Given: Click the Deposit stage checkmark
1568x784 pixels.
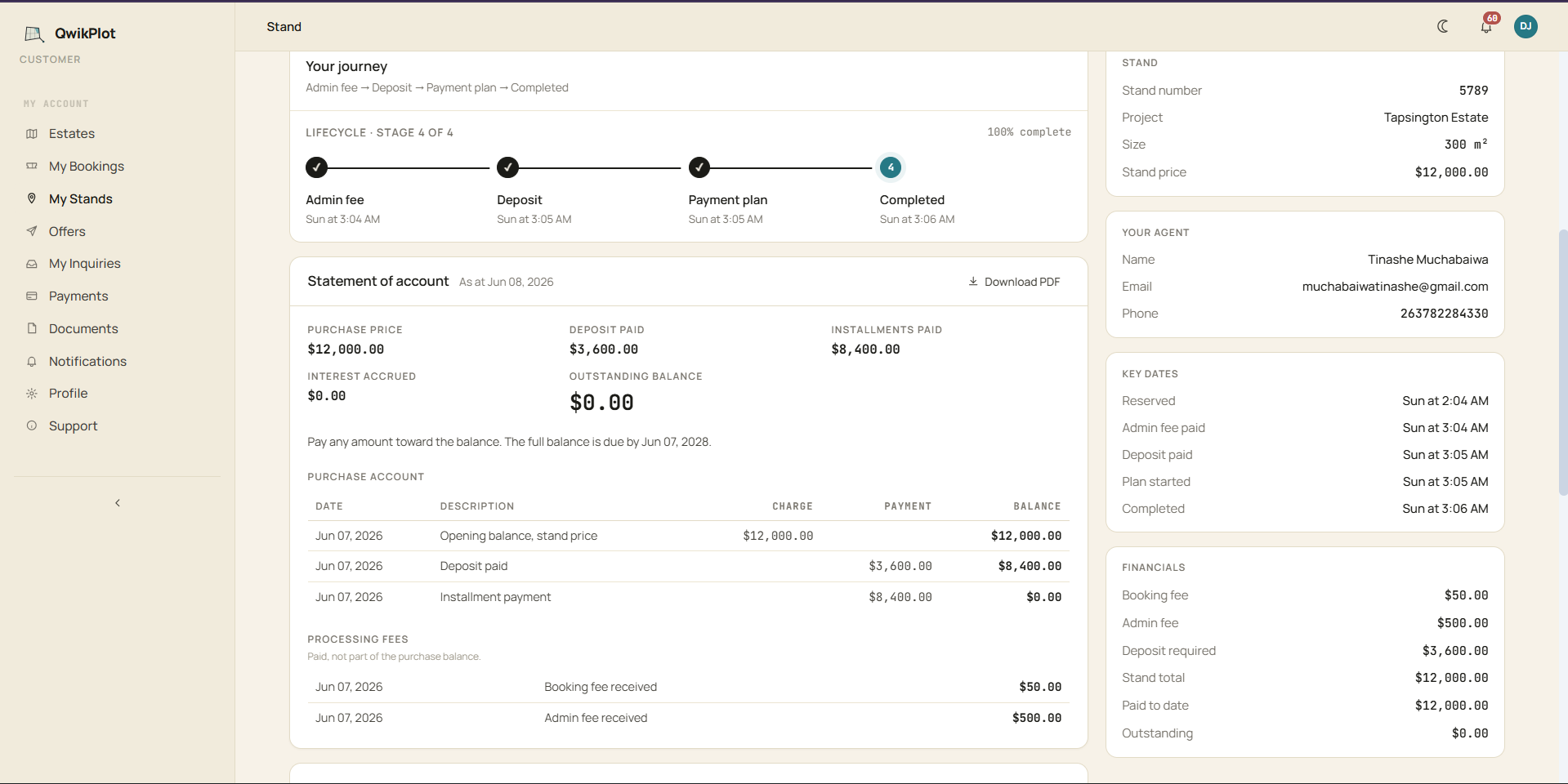Looking at the screenshot, I should click(x=508, y=167).
